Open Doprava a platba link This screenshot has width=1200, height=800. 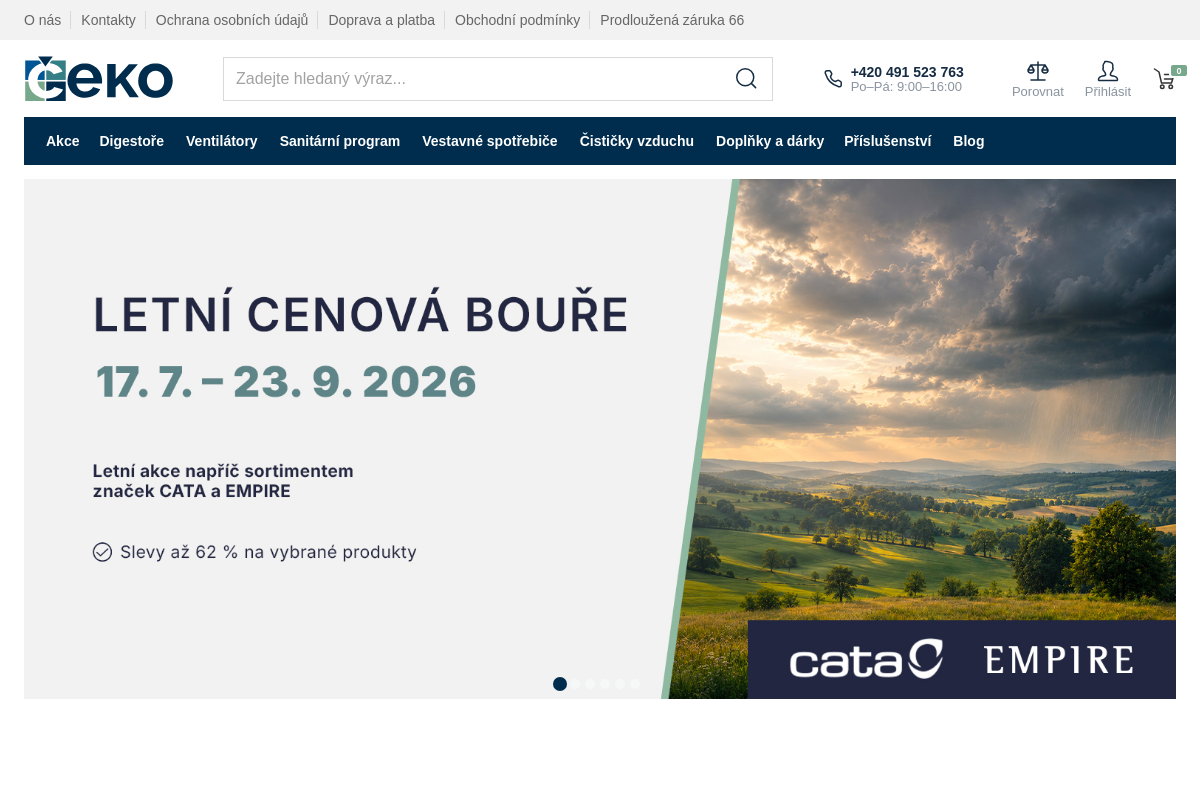pyautogui.click(x=381, y=20)
